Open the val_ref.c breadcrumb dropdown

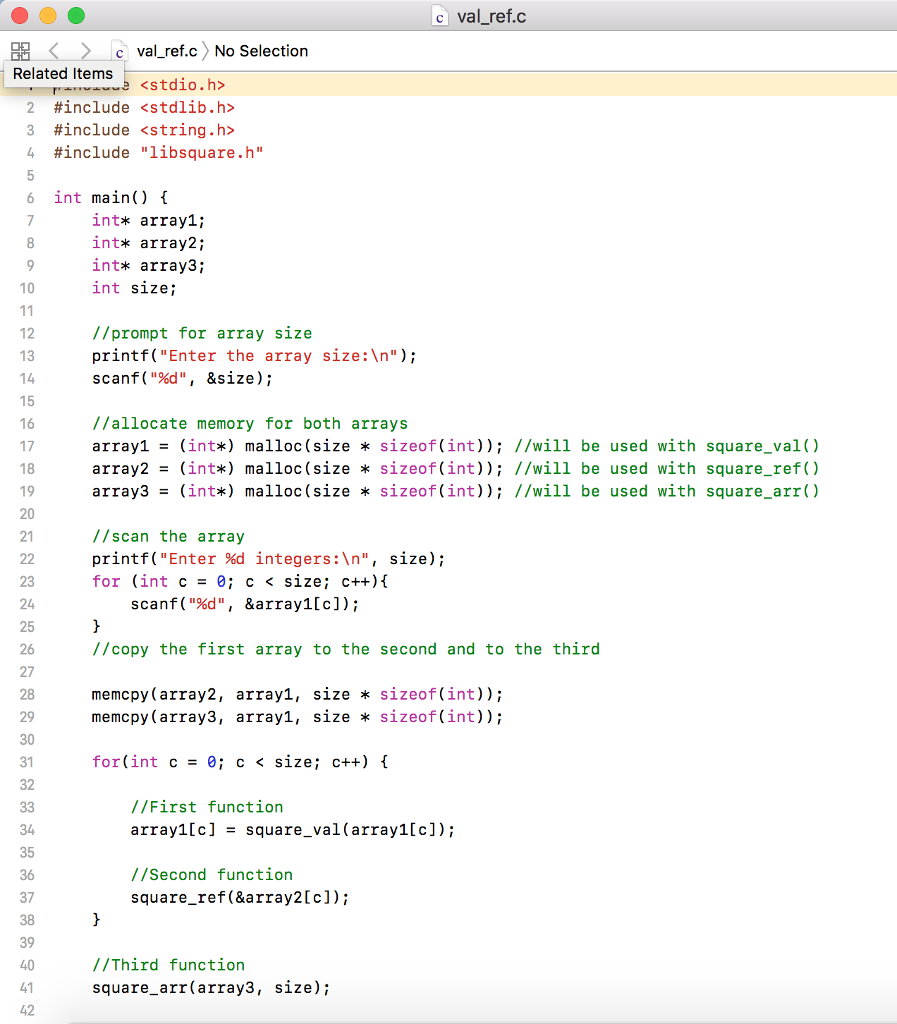(x=168, y=51)
